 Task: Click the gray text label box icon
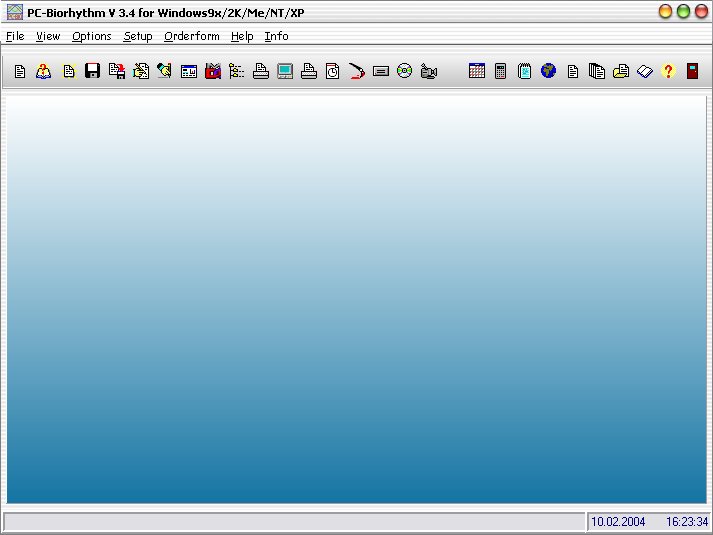(x=381, y=71)
